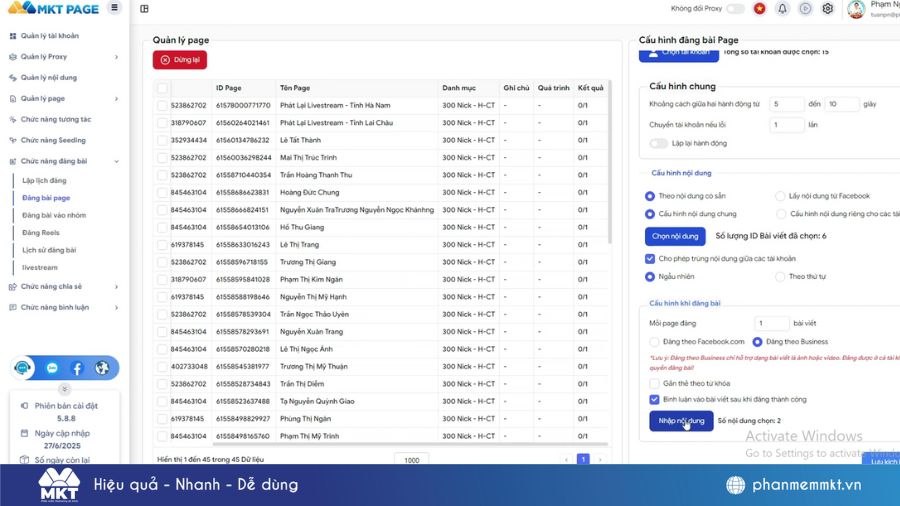900x506 pixels.
Task: Click the red Dừng lại button
Action: click(180, 60)
